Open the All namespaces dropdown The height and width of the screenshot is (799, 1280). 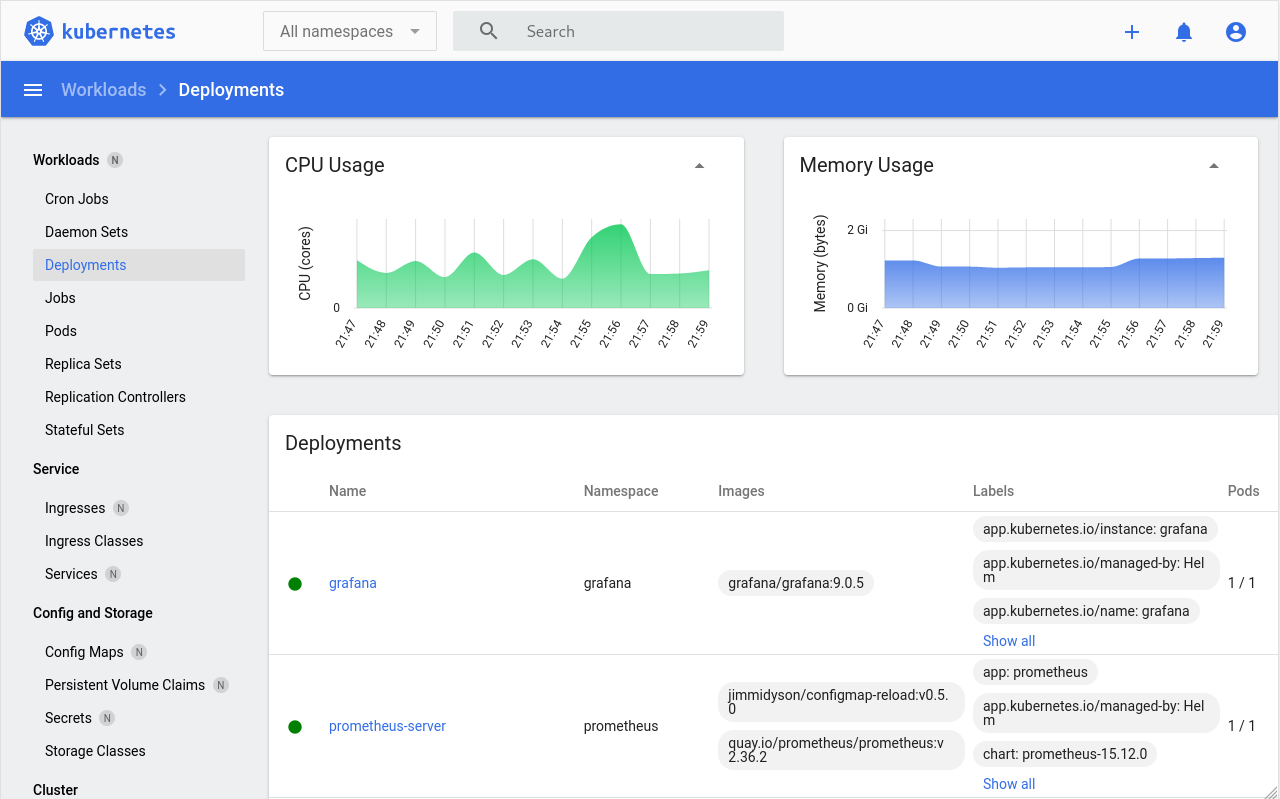(350, 31)
